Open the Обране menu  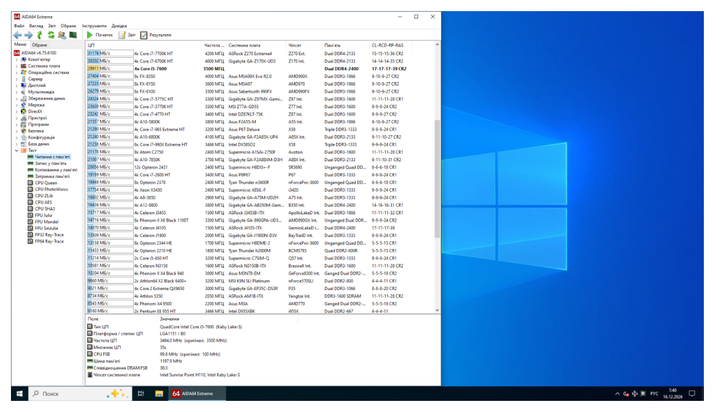(68, 26)
